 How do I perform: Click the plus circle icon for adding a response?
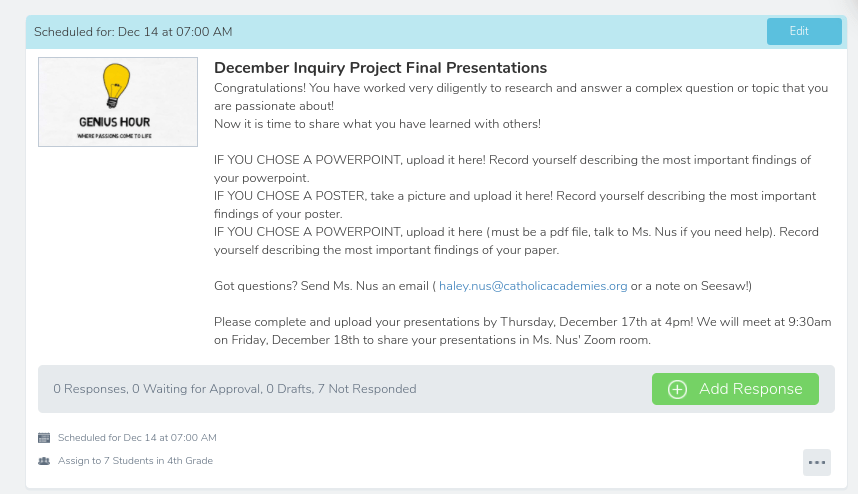[x=677, y=389]
